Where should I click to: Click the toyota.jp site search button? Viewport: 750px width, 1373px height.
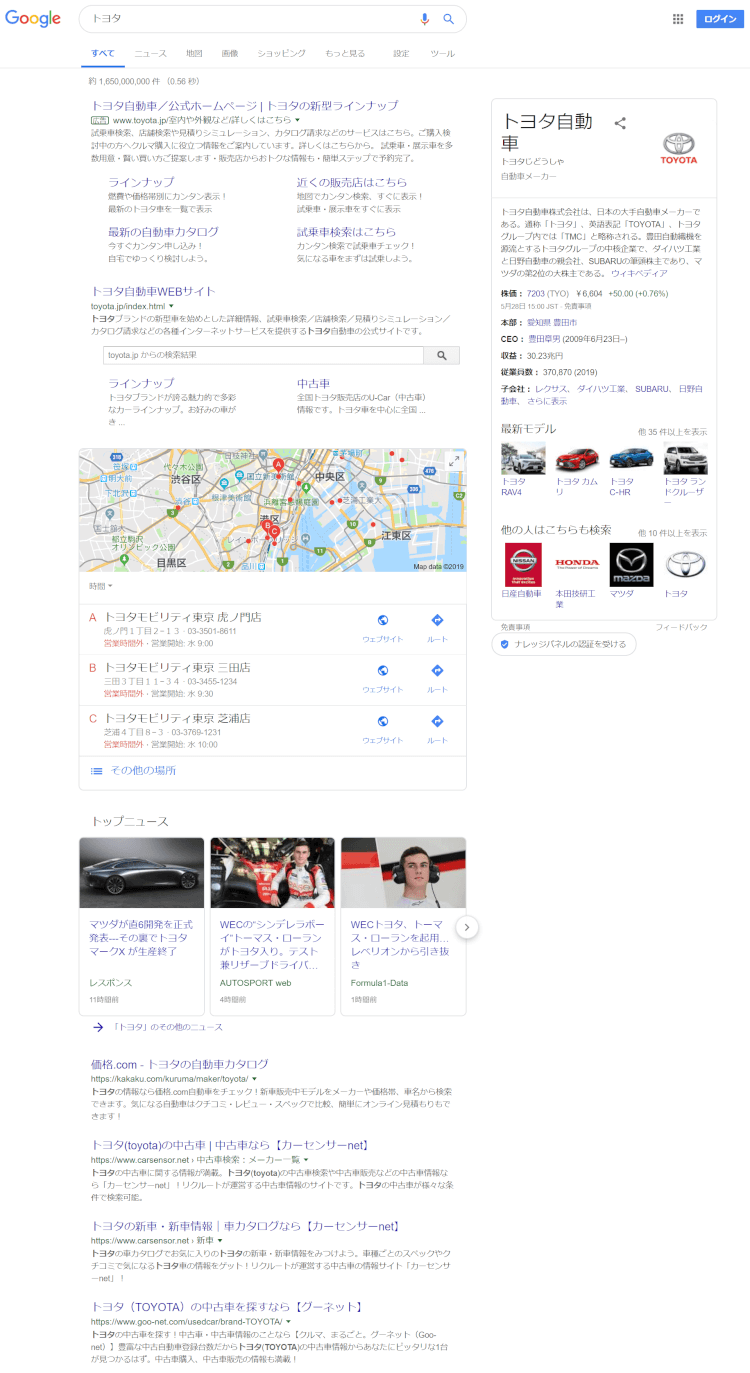pos(442,355)
